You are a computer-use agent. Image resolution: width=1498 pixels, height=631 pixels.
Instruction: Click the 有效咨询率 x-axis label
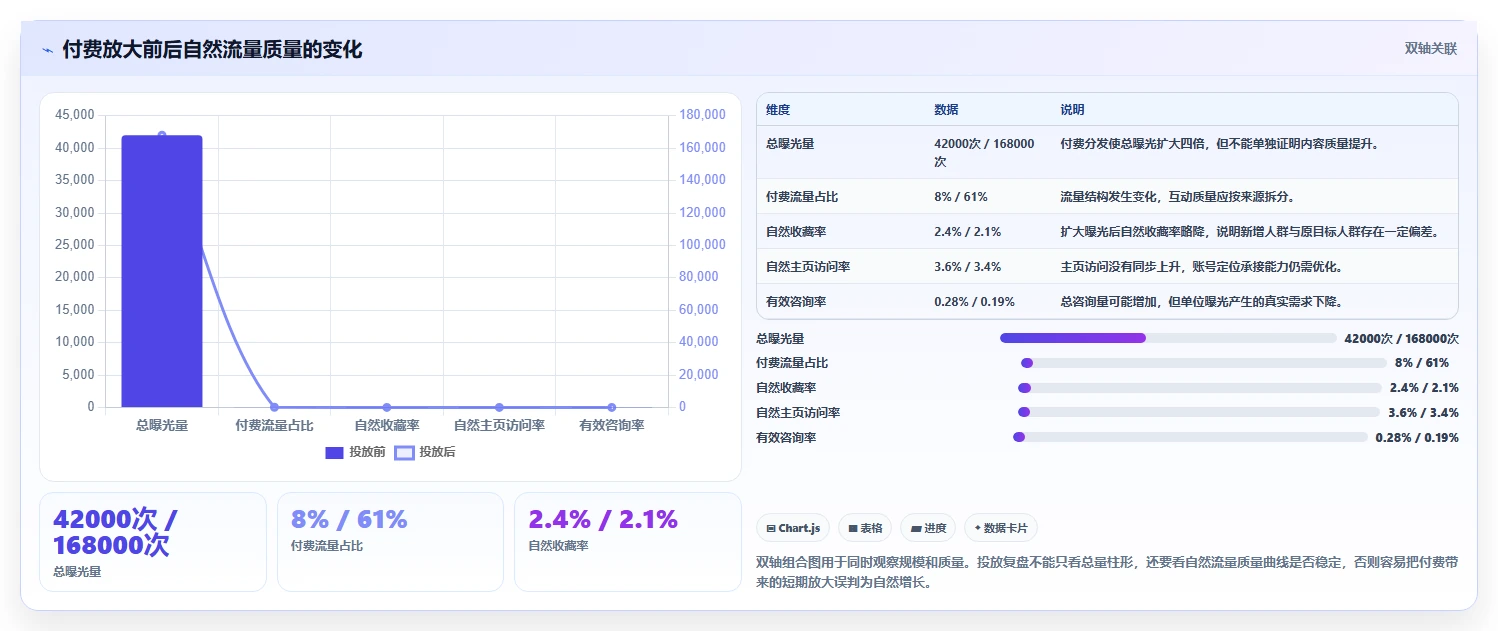tap(612, 426)
